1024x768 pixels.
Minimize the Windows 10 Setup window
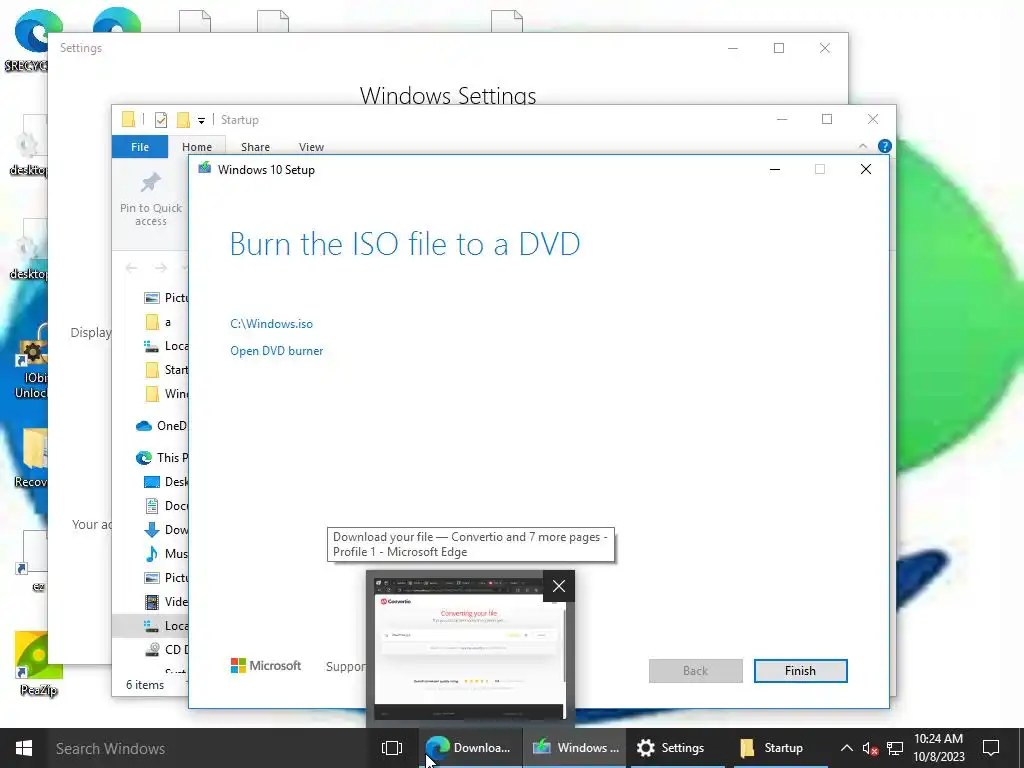[x=775, y=169]
